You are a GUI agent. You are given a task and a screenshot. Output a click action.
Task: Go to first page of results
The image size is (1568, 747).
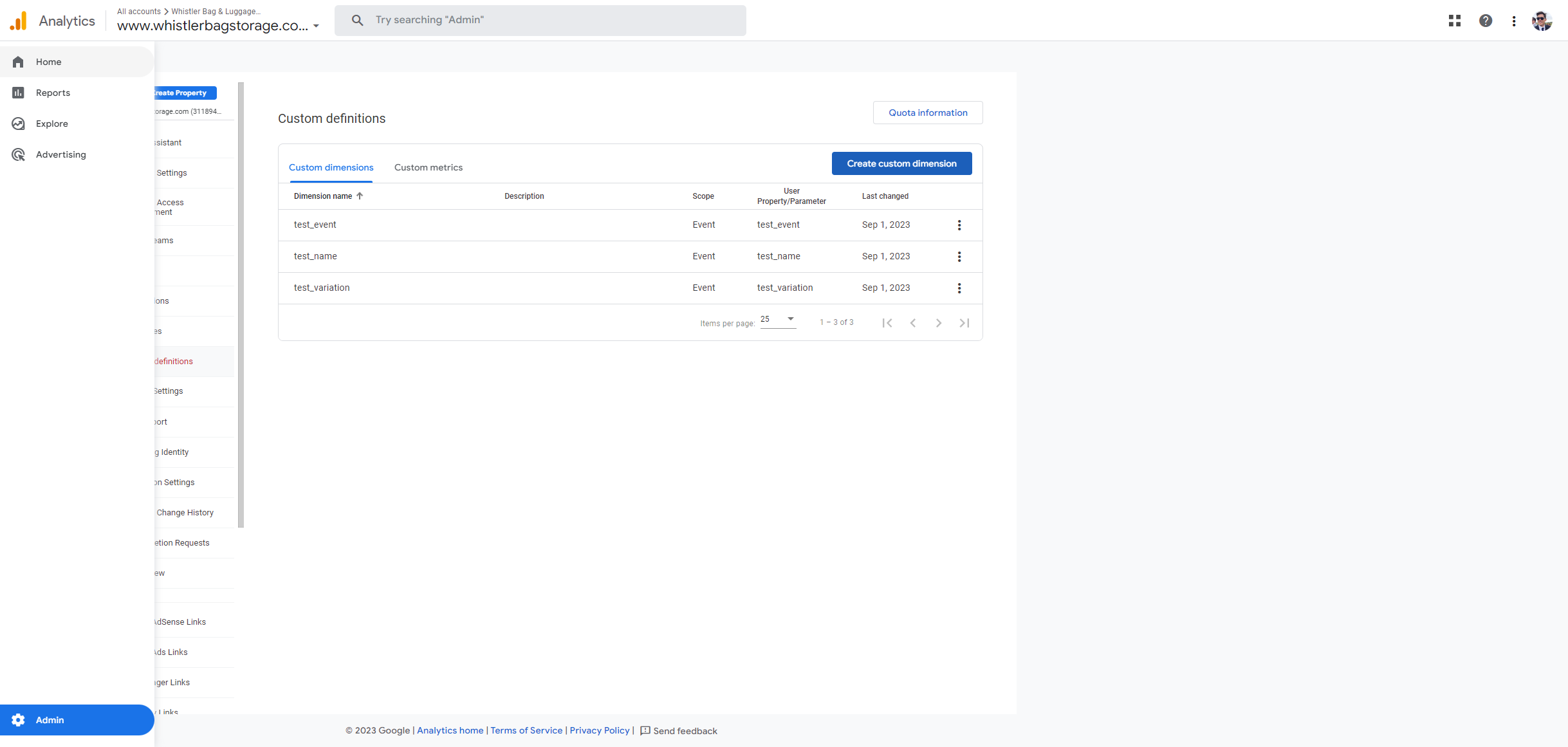887,323
